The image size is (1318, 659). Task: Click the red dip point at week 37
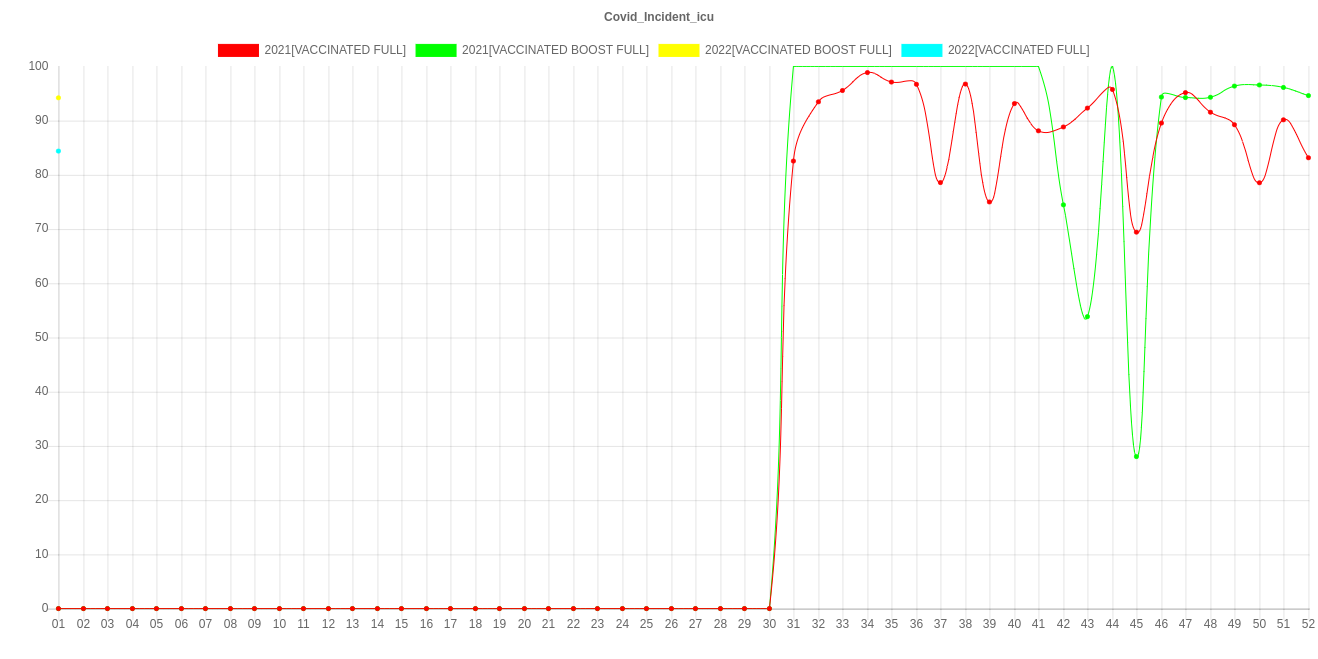[x=940, y=182]
